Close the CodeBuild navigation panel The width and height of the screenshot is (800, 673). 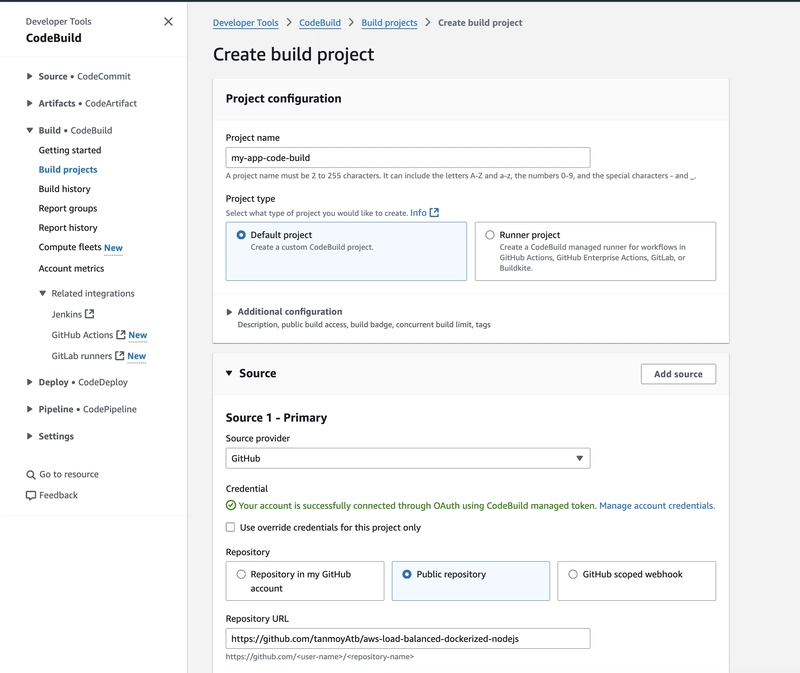(168, 21)
